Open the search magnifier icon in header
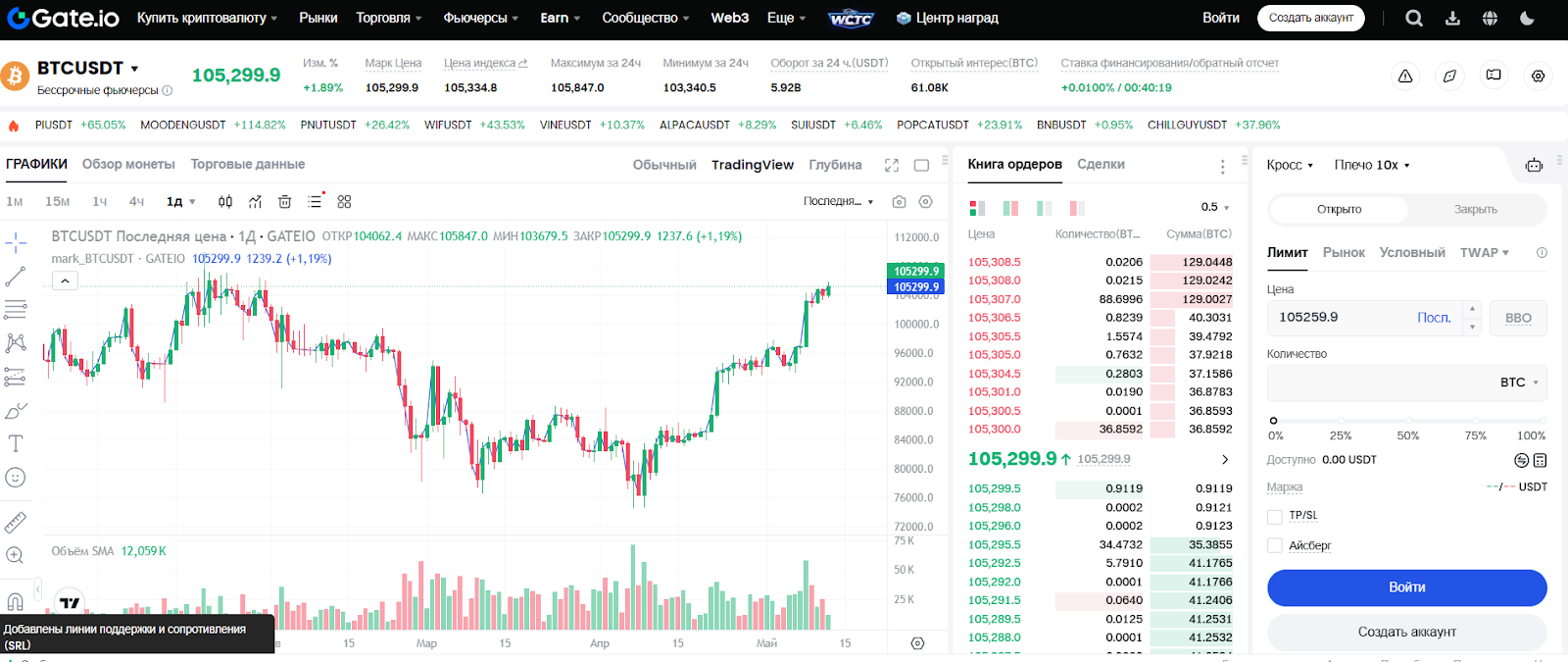The width and height of the screenshot is (1568, 662). [1413, 18]
